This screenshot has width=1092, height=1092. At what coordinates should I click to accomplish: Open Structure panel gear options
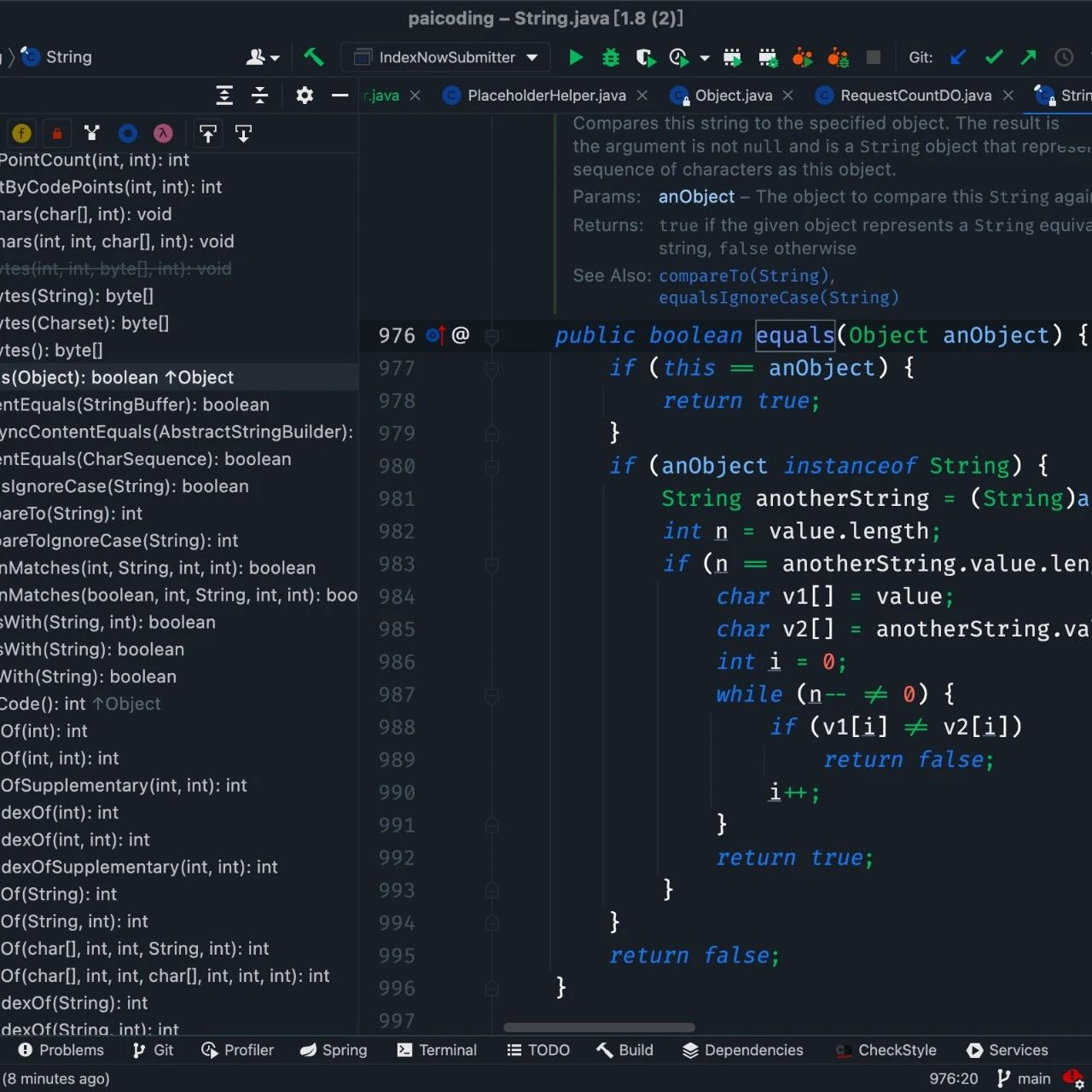[305, 96]
